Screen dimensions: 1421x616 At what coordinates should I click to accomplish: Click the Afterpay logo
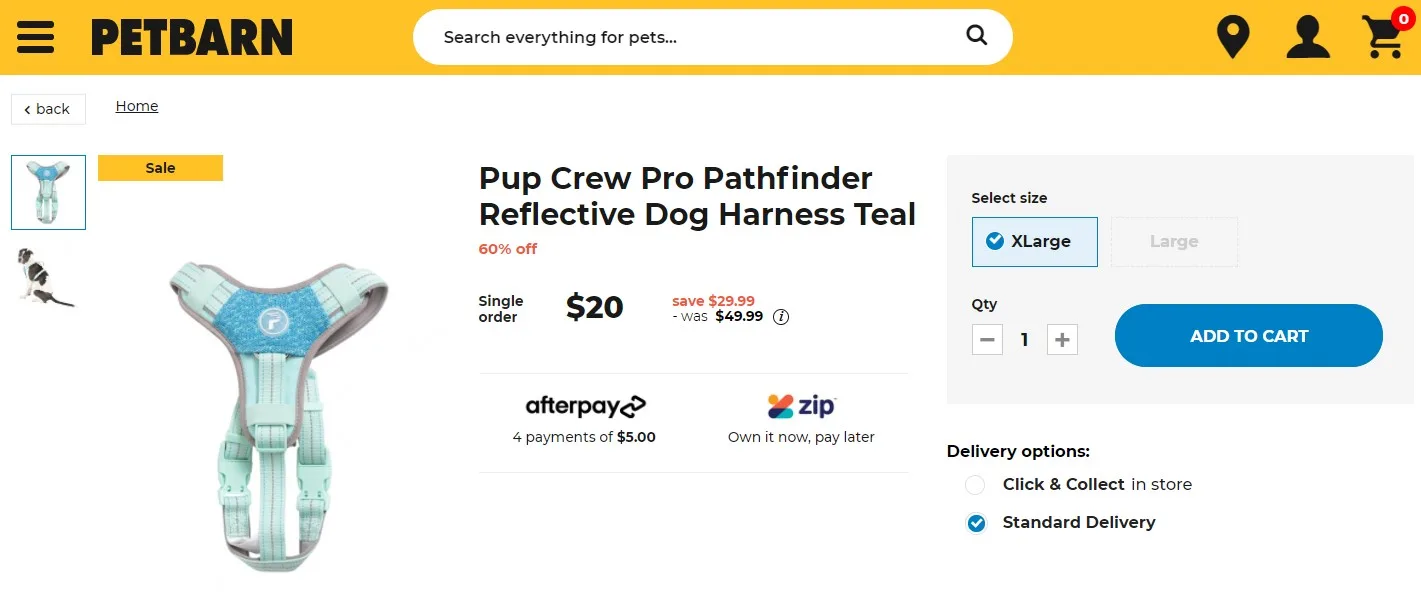click(585, 406)
